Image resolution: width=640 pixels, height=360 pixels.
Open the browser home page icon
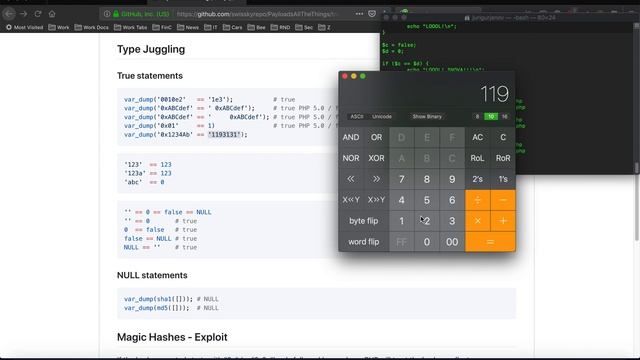click(x=52, y=14)
